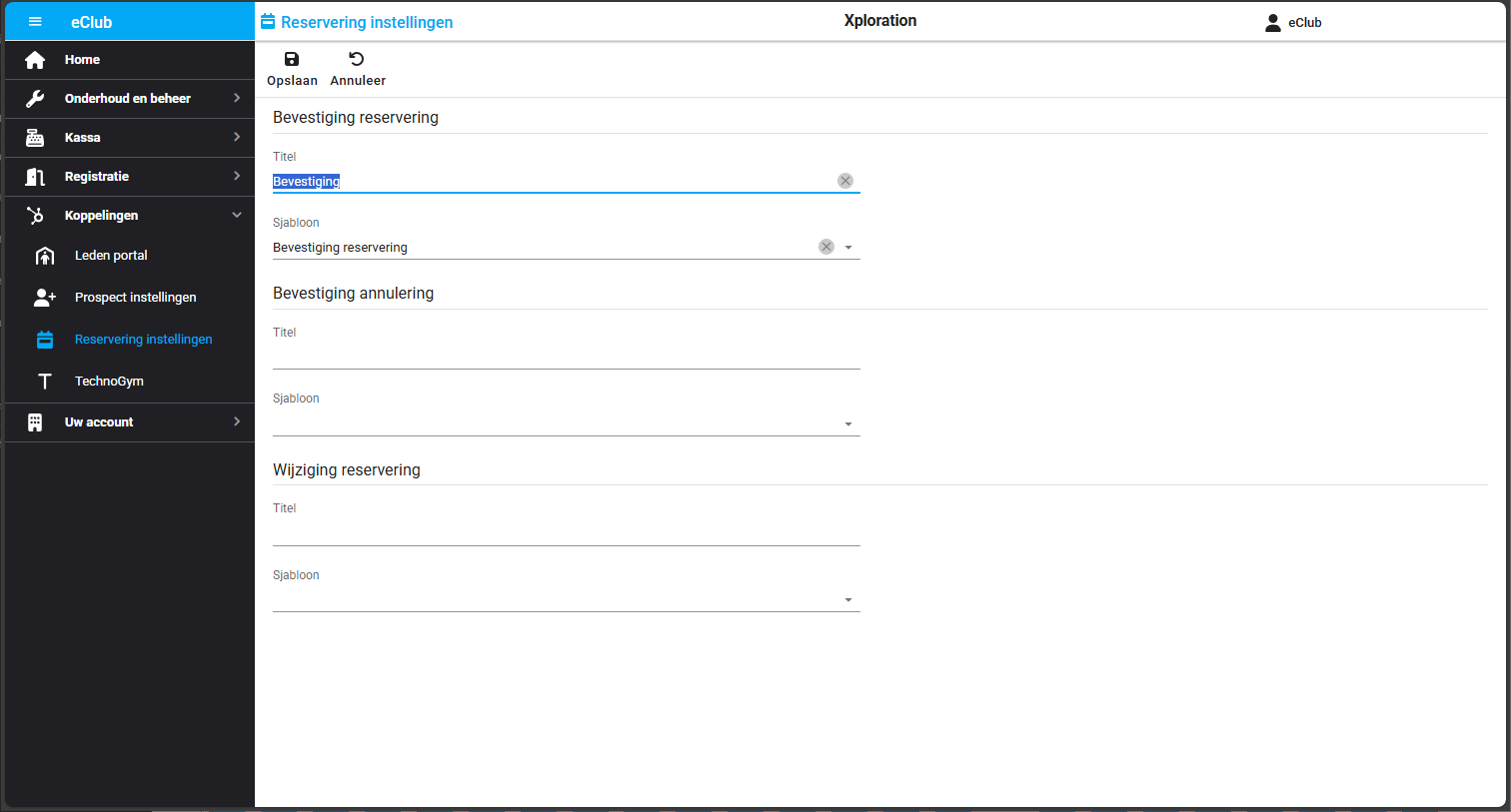Image resolution: width=1511 pixels, height=812 pixels.
Task: Click the eClub brand title in sidebar
Action: point(91,22)
